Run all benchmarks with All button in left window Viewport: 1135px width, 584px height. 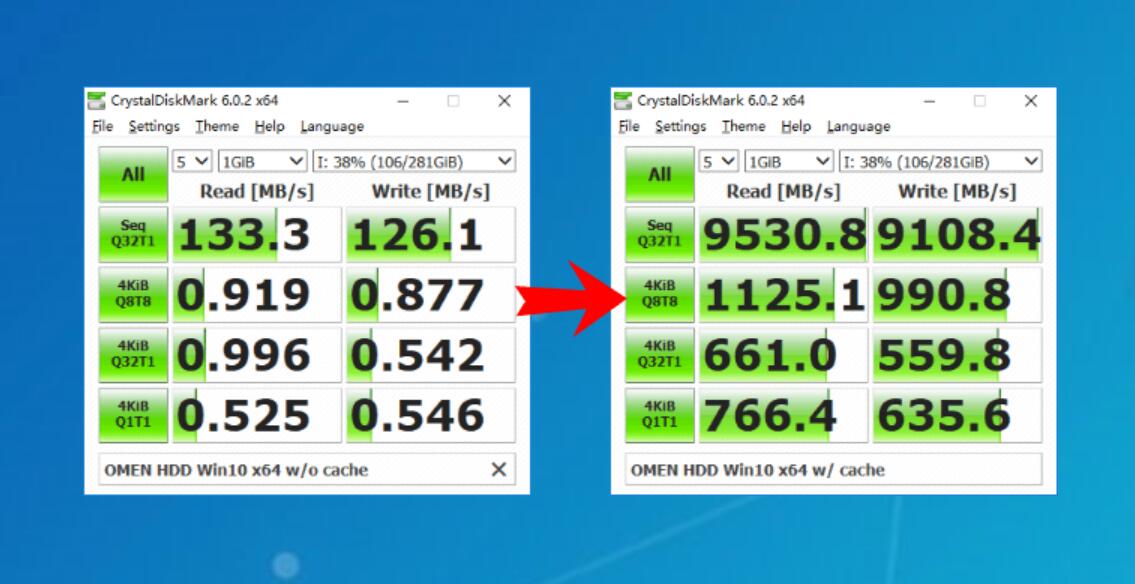coord(133,175)
